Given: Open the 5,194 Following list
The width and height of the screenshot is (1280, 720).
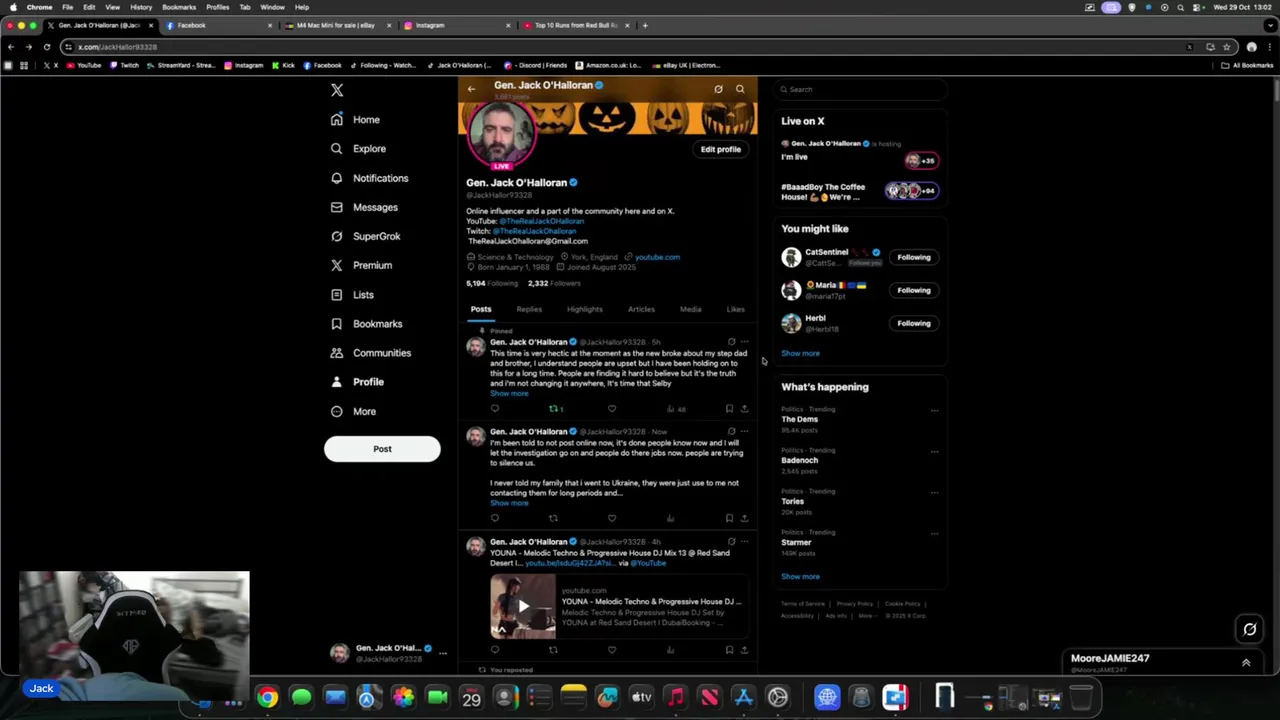Looking at the screenshot, I should 492,283.
